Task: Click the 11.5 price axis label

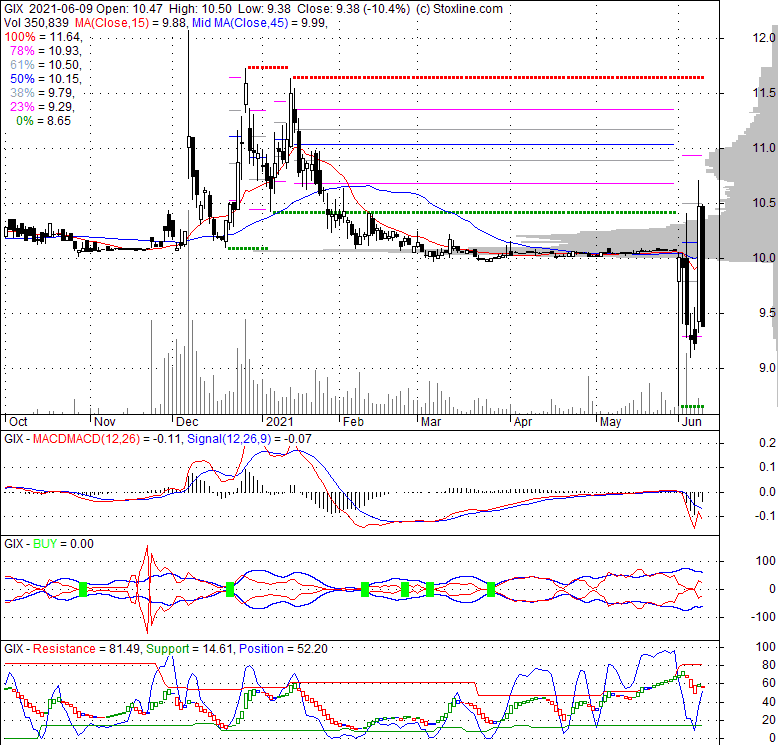Action: [x=764, y=93]
